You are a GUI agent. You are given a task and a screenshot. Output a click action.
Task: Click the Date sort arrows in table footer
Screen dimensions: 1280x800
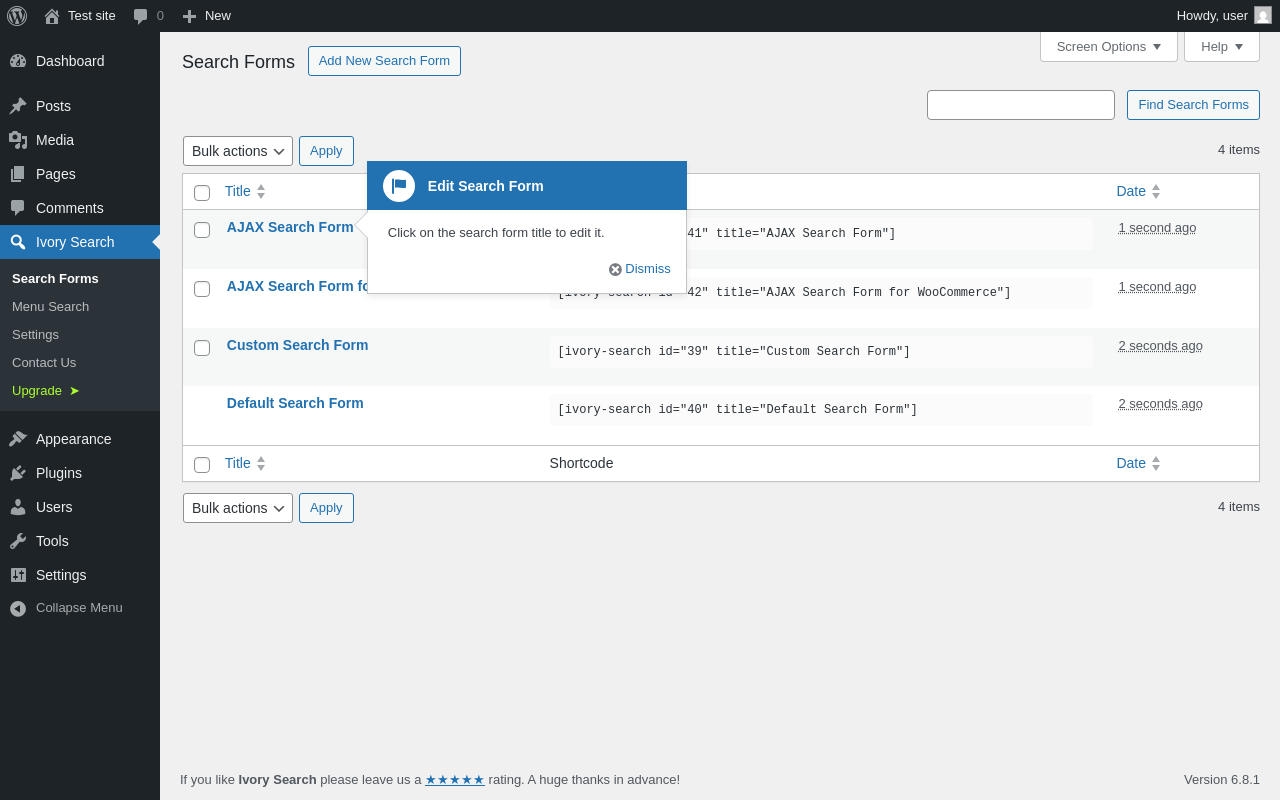pyautogui.click(x=1156, y=463)
